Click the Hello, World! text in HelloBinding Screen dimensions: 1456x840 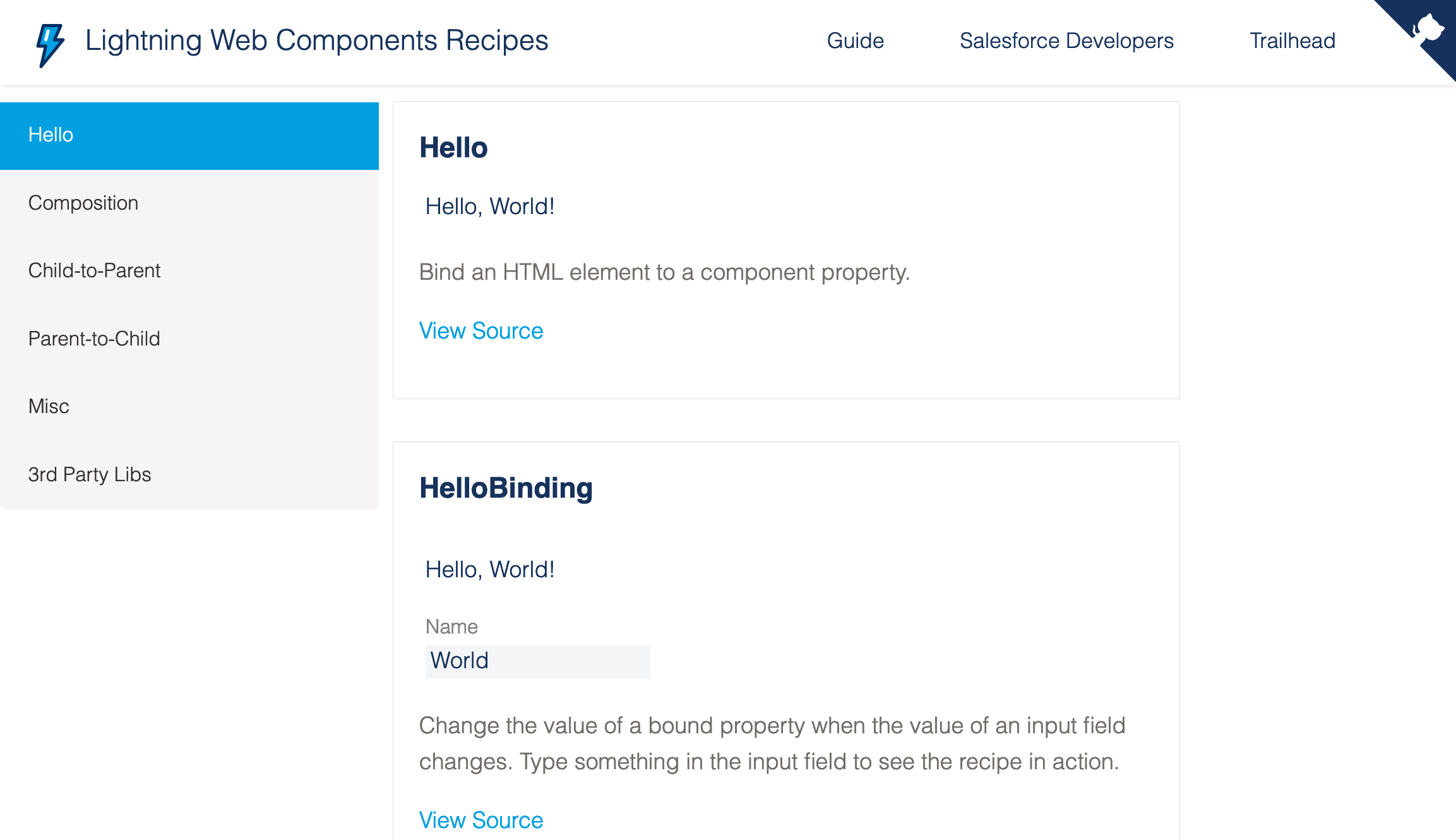click(x=489, y=569)
